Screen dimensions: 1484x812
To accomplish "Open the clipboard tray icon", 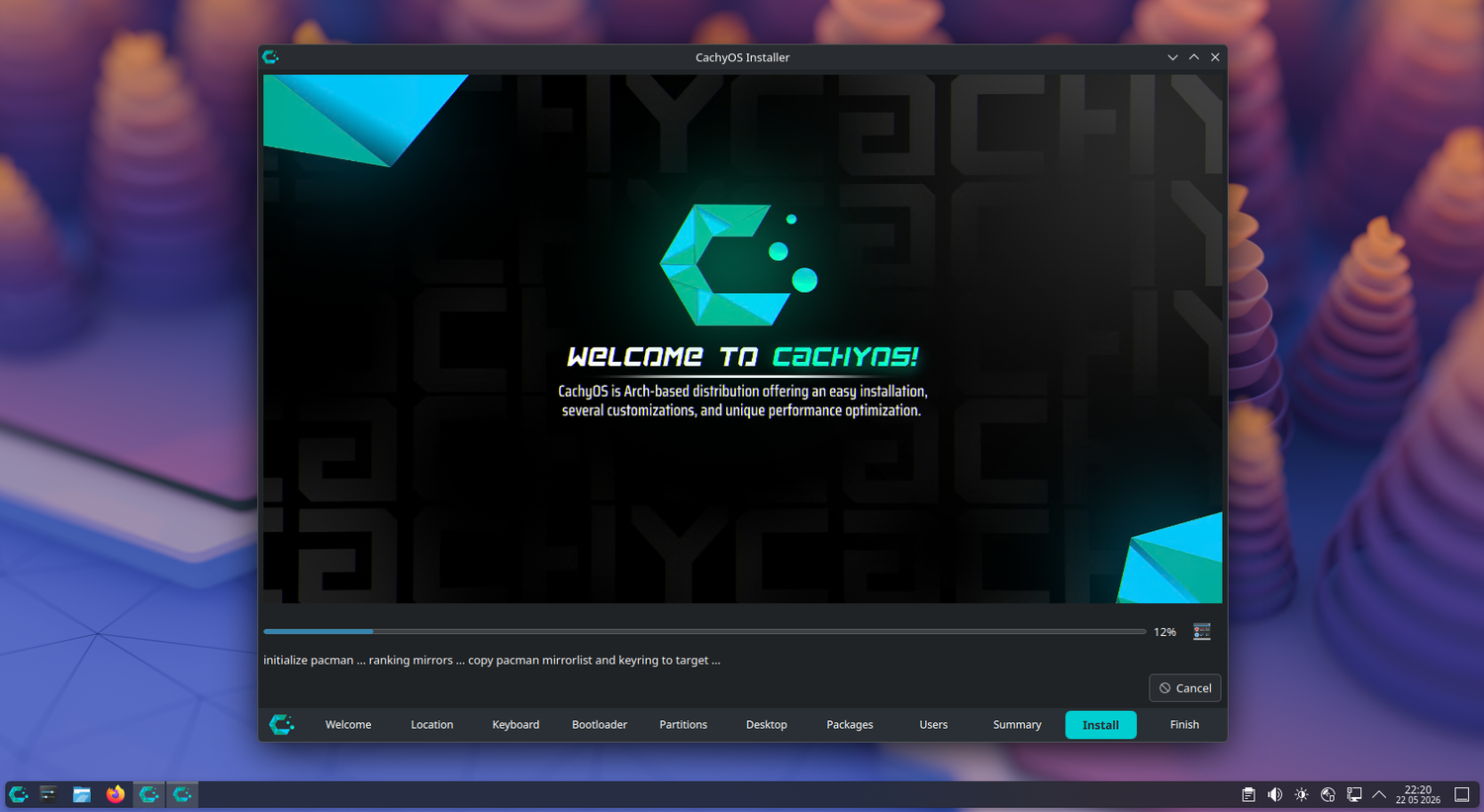I will (1249, 795).
